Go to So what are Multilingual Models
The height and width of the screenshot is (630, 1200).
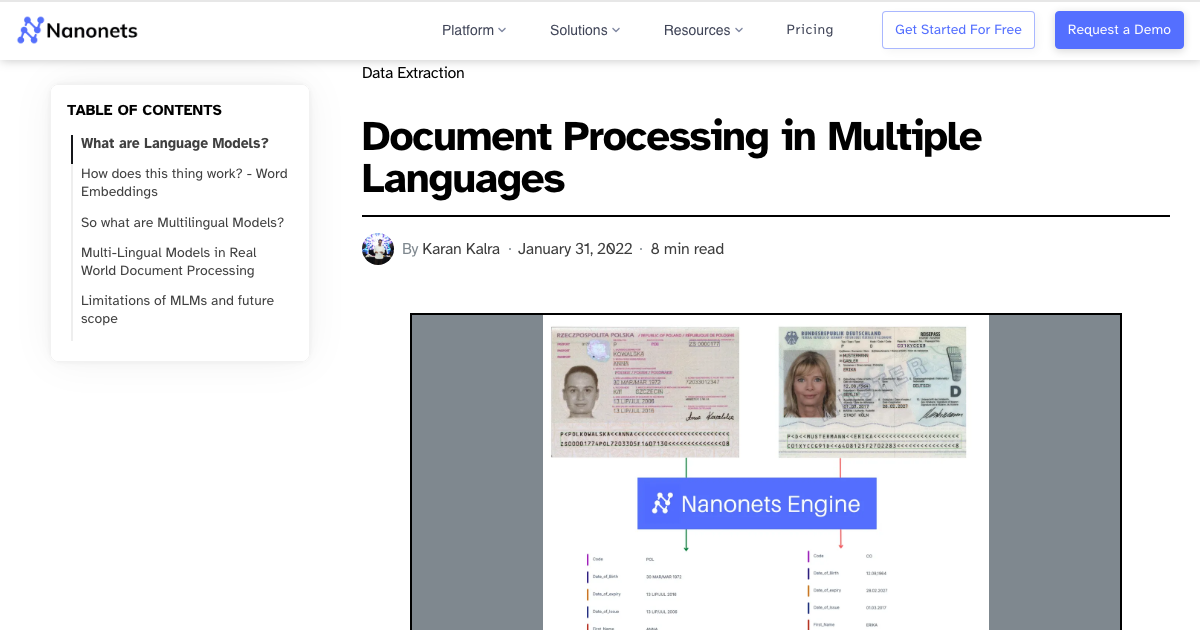pos(182,222)
